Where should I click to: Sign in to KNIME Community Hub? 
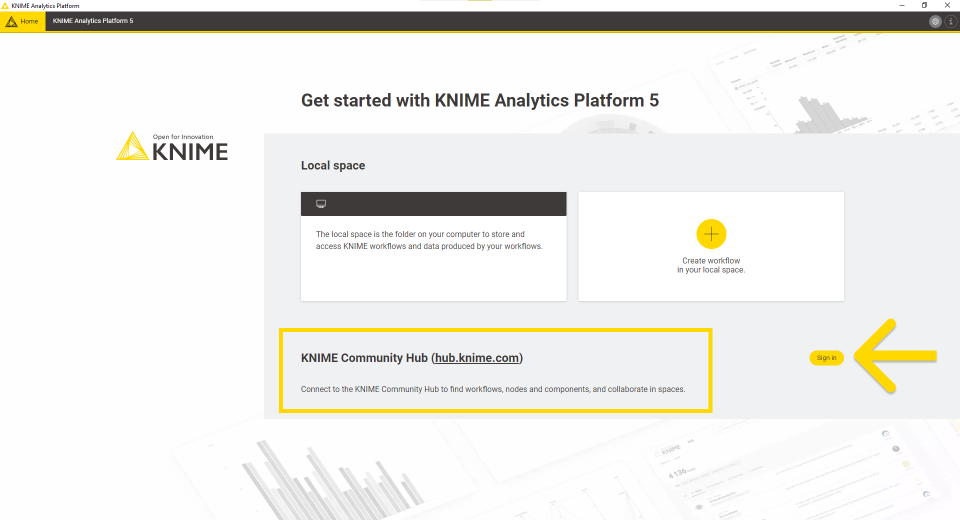(827, 358)
